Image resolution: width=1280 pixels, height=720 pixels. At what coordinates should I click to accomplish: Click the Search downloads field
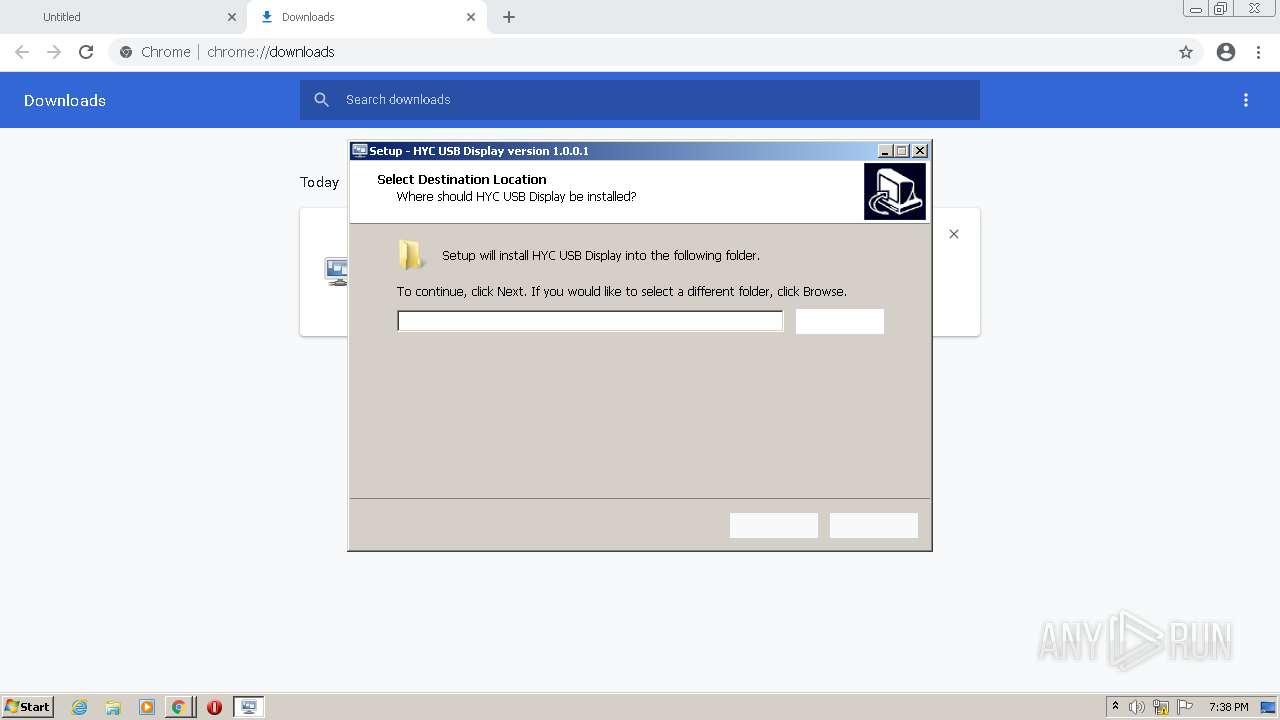pyautogui.click(x=640, y=100)
